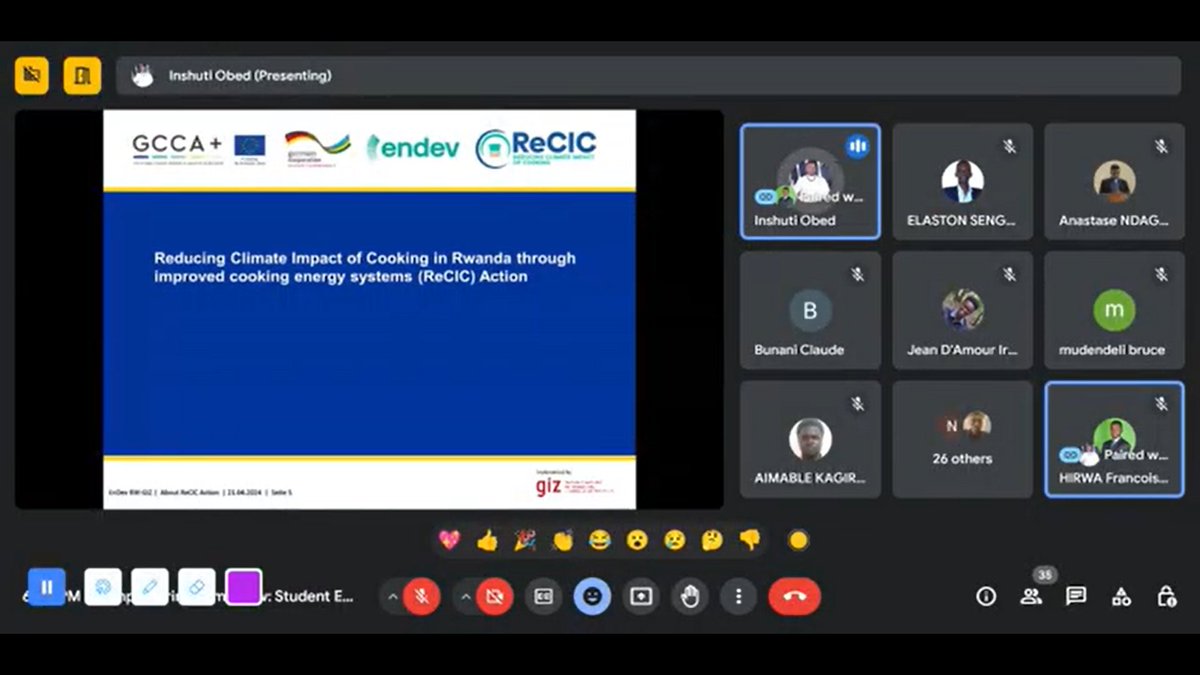Open the people panel showing 35
Image resolution: width=1200 pixels, height=675 pixels.
click(x=1031, y=596)
